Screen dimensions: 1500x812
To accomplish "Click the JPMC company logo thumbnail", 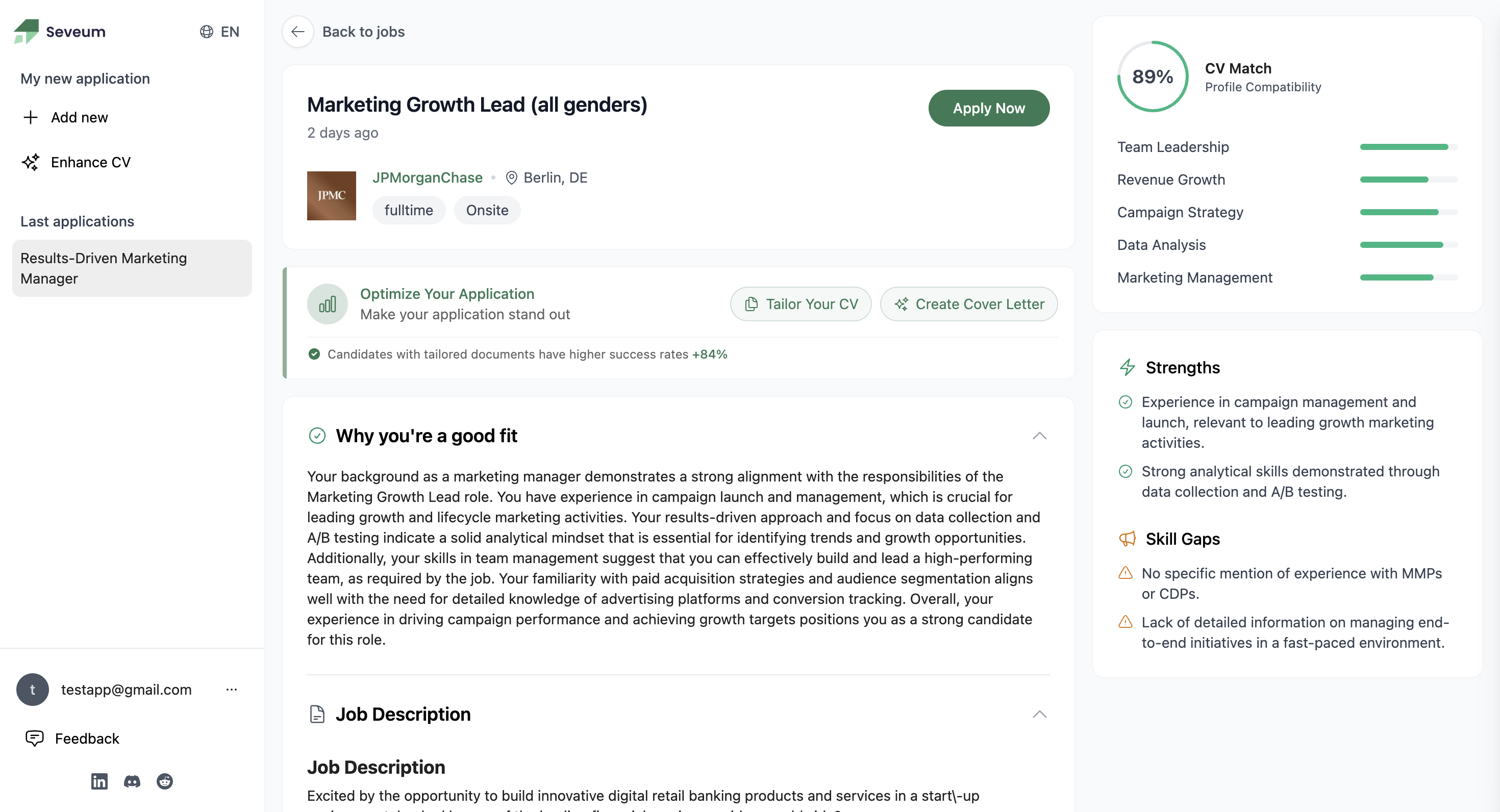I will [x=331, y=195].
